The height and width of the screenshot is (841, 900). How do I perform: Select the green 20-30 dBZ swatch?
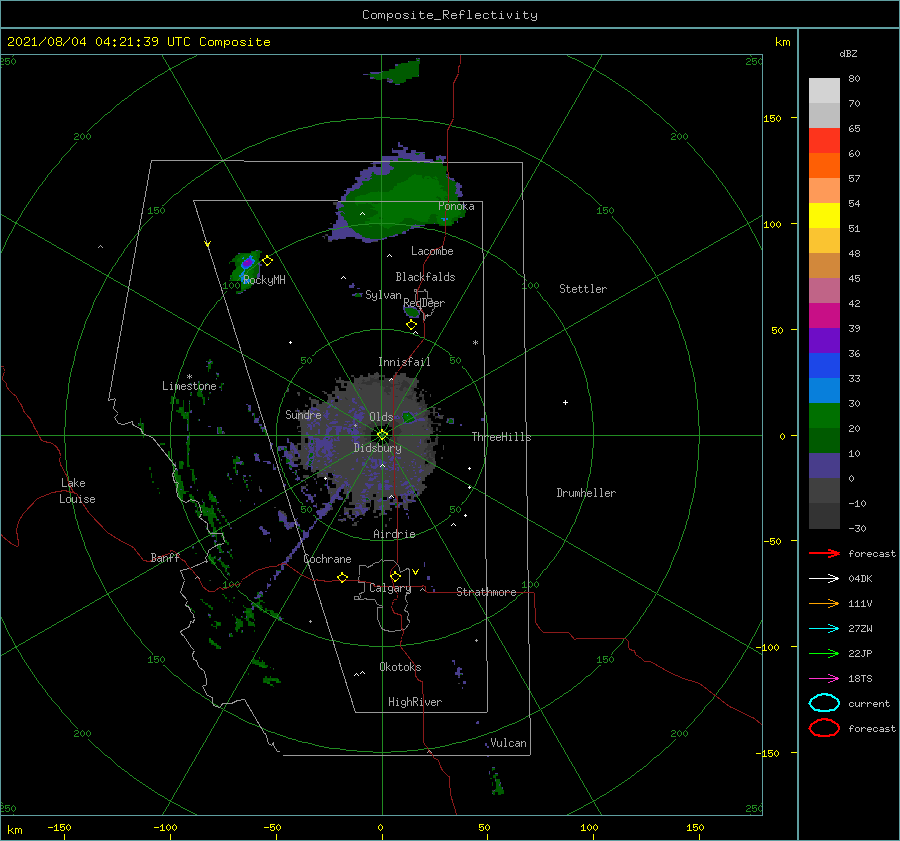pyautogui.click(x=824, y=416)
